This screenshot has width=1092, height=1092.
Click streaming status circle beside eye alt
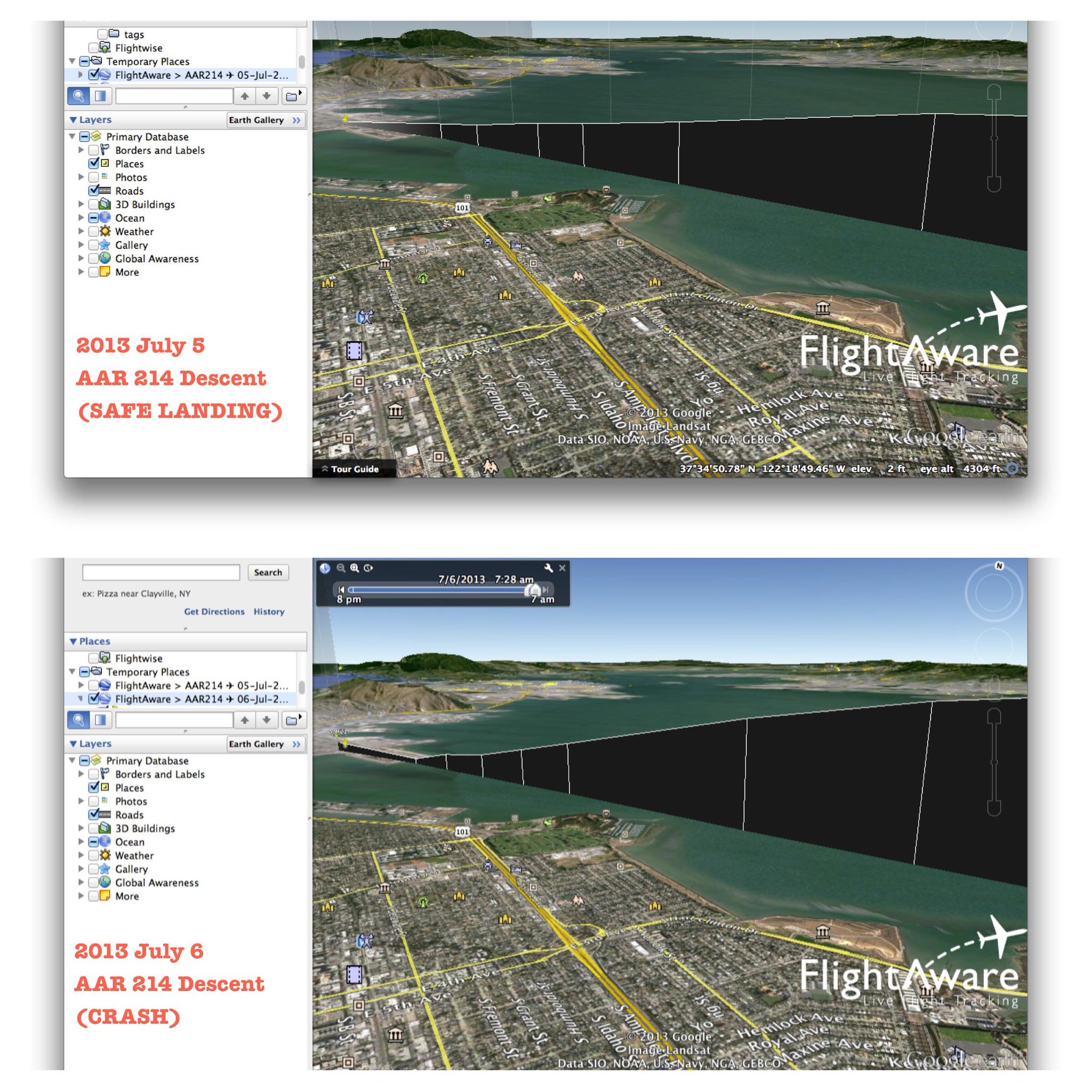[1013, 469]
